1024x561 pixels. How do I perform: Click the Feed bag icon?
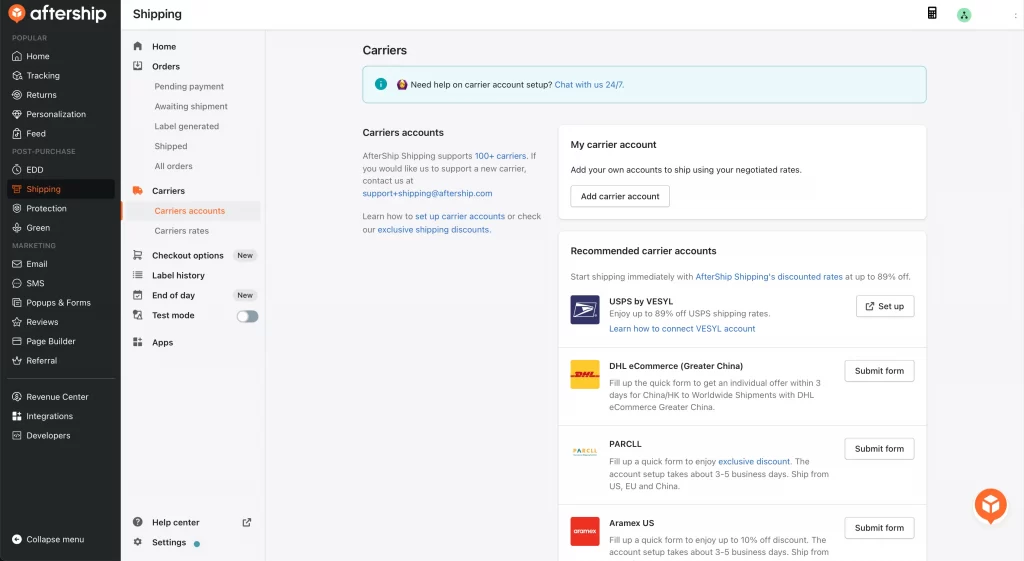pos(17,133)
